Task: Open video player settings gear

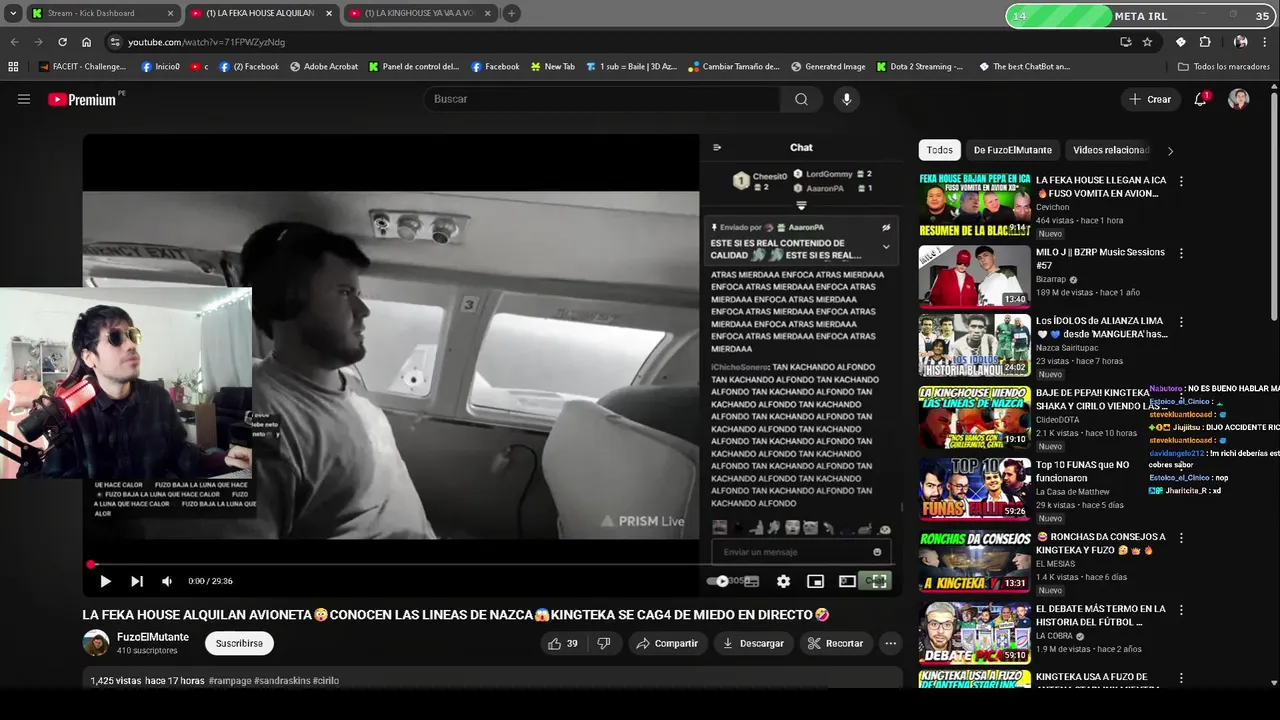Action: point(783,581)
